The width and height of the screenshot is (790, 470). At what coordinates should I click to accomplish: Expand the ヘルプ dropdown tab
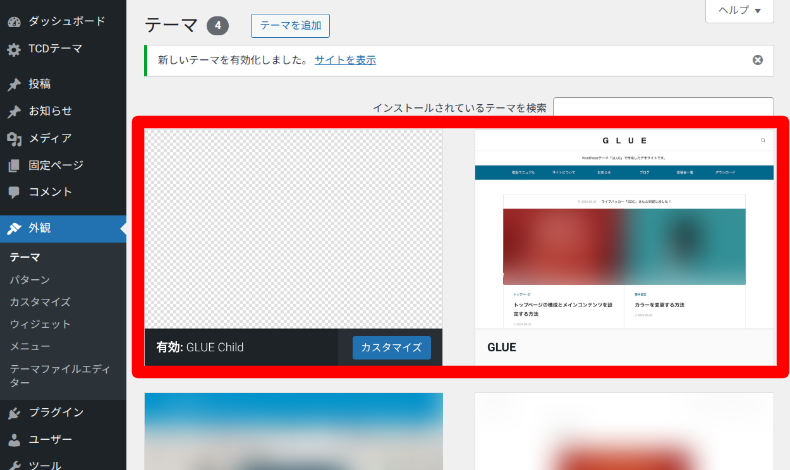[x=739, y=11]
